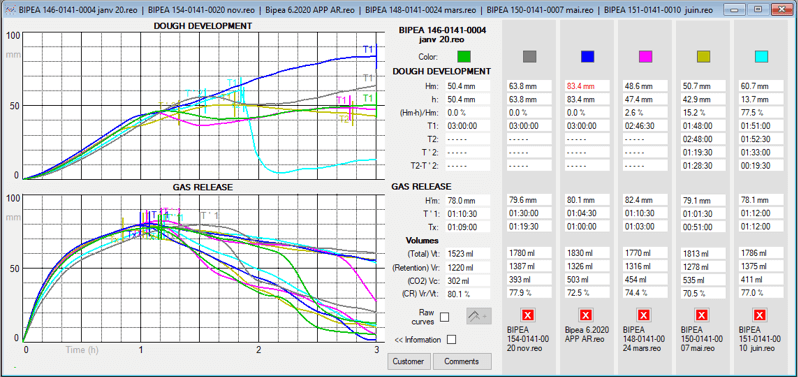Image resolution: width=798 pixels, height=377 pixels.
Task: Select the T2 value 02:48:00
Action: pos(703,139)
